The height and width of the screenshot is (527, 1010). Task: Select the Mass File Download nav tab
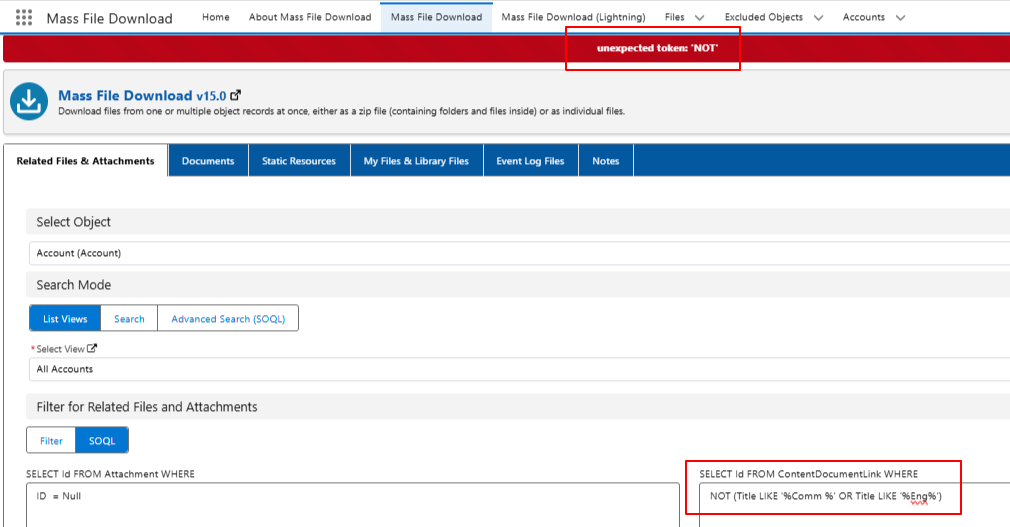click(x=436, y=17)
